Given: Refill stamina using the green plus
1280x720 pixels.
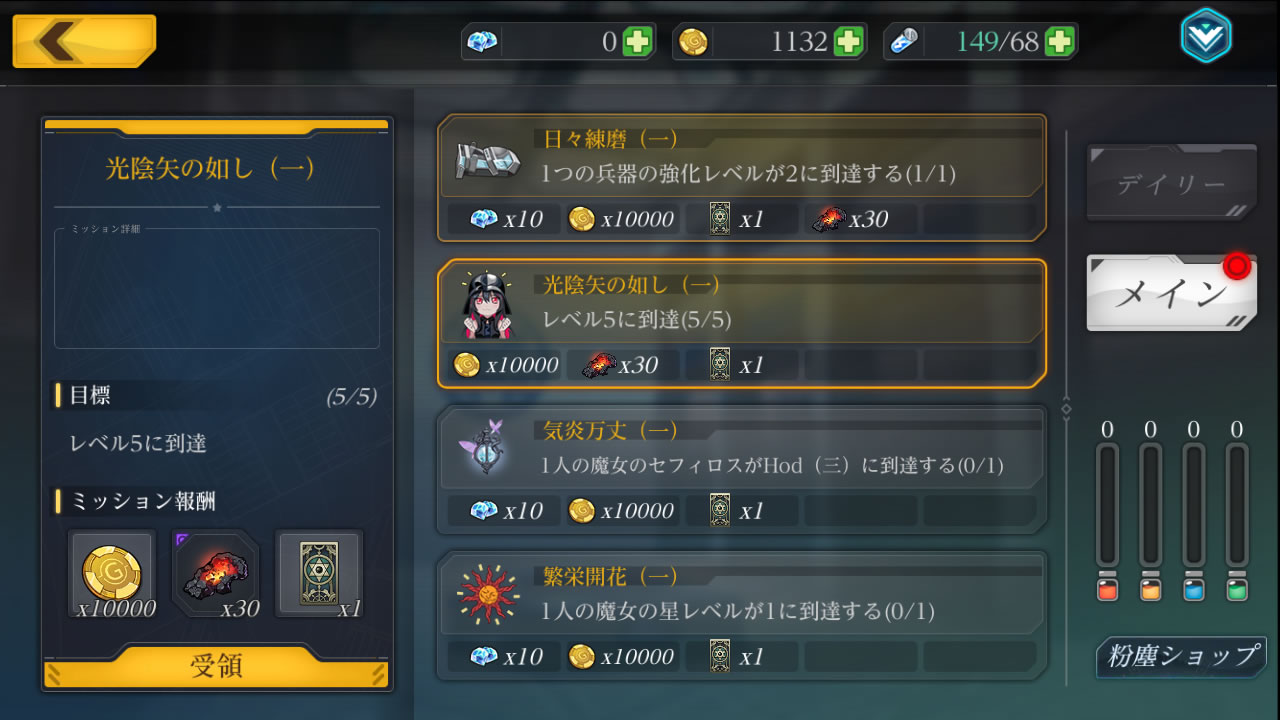Looking at the screenshot, I should click(x=1059, y=42).
